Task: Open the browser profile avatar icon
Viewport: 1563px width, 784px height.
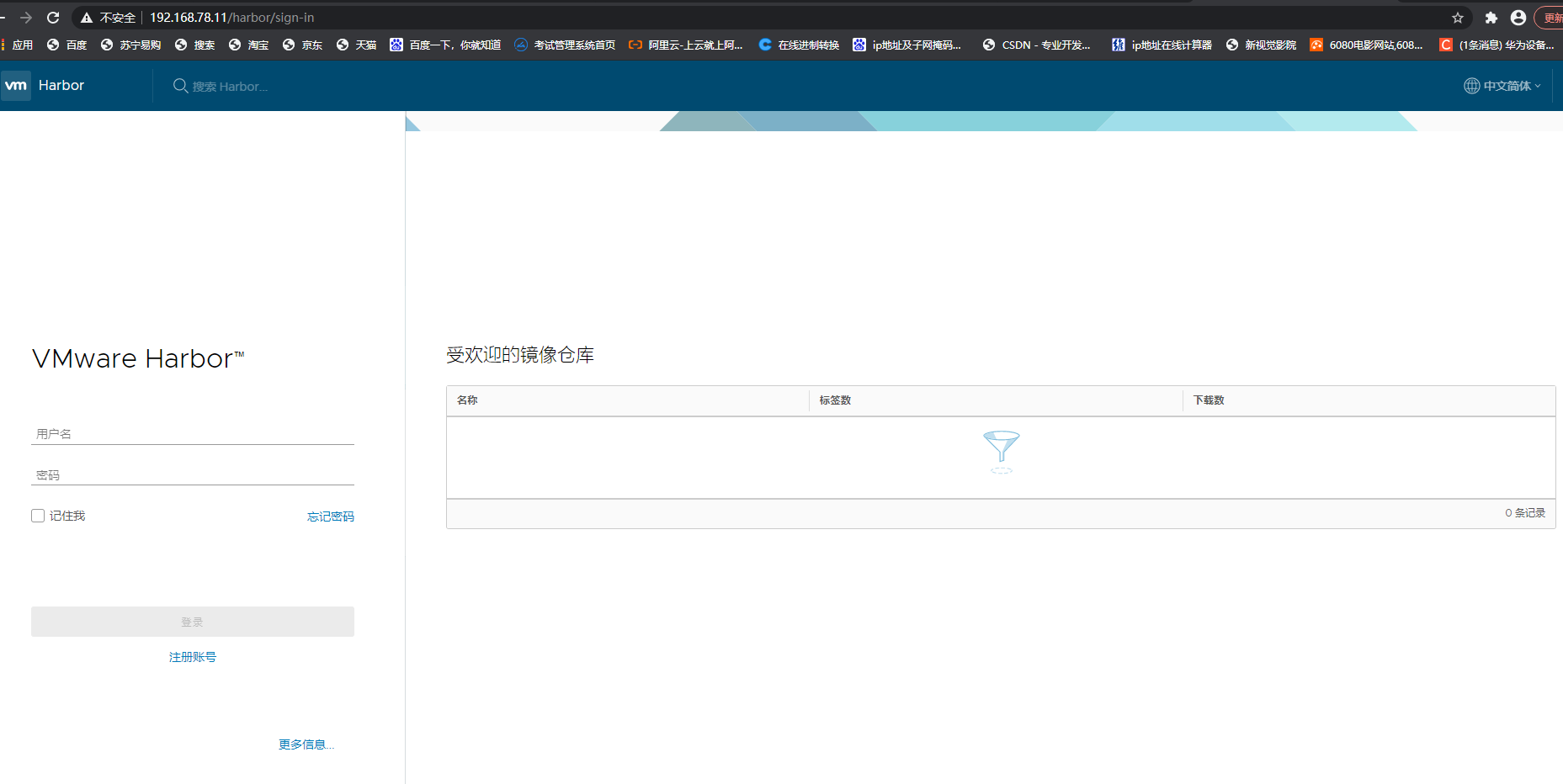Action: coord(1518,18)
